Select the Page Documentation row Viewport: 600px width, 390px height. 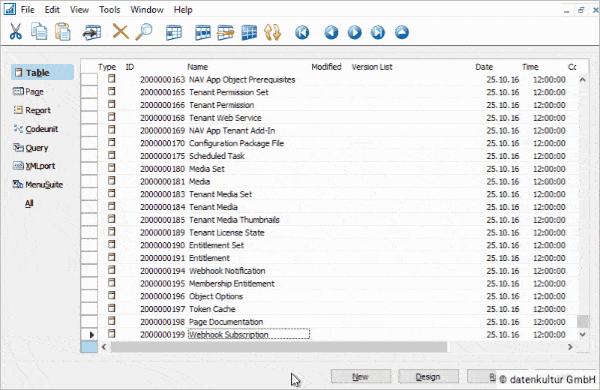[x=329, y=322]
